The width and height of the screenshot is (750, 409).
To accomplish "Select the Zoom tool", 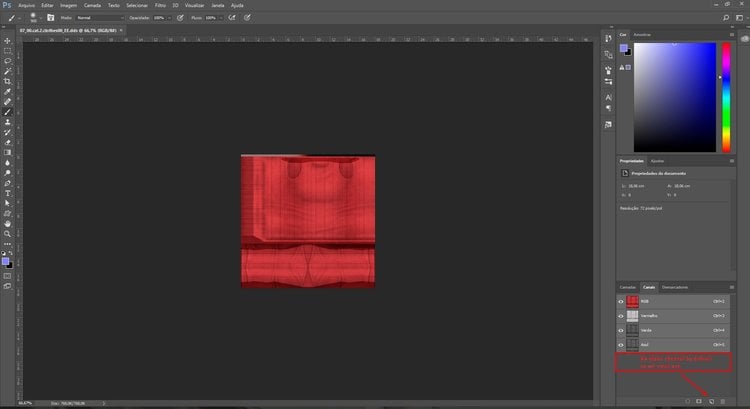I will click(x=7, y=234).
